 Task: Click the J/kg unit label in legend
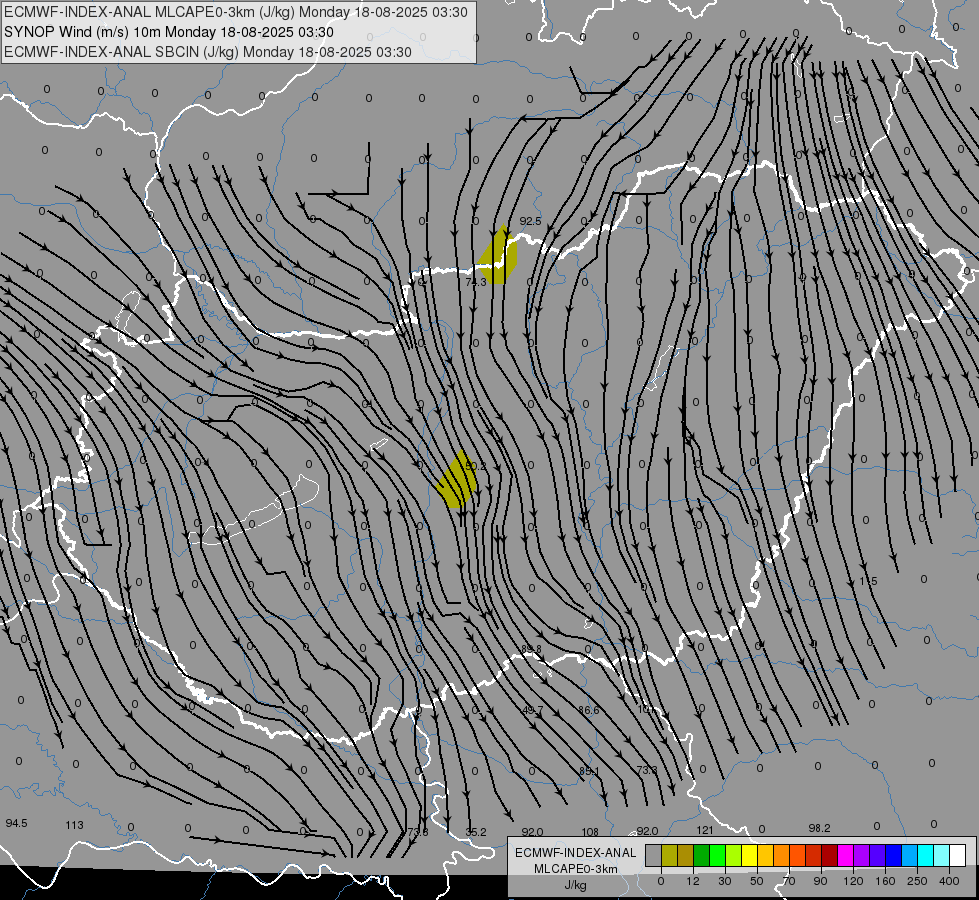(x=576, y=885)
